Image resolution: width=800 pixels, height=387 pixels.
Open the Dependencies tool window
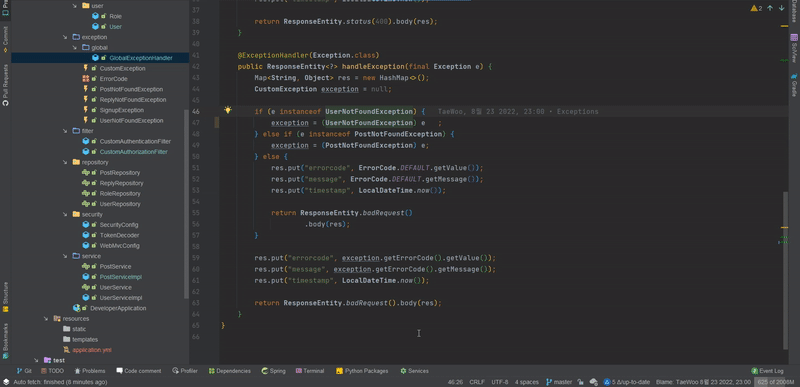click(x=230, y=371)
